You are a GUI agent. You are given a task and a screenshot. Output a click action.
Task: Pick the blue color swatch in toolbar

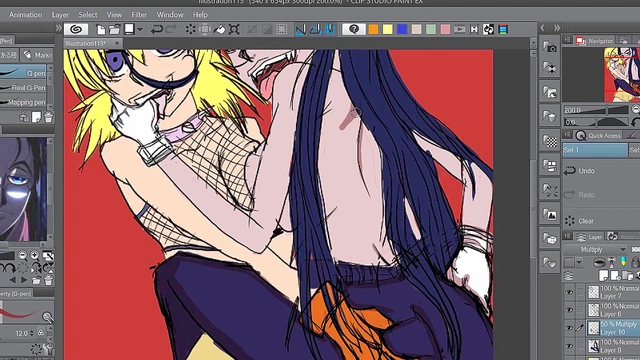click(x=402, y=29)
